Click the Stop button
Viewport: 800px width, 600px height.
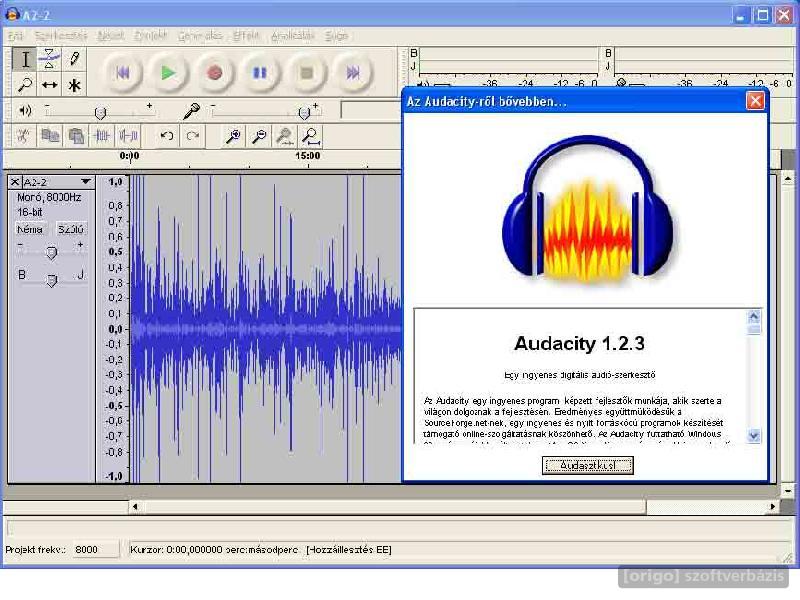tap(307, 73)
